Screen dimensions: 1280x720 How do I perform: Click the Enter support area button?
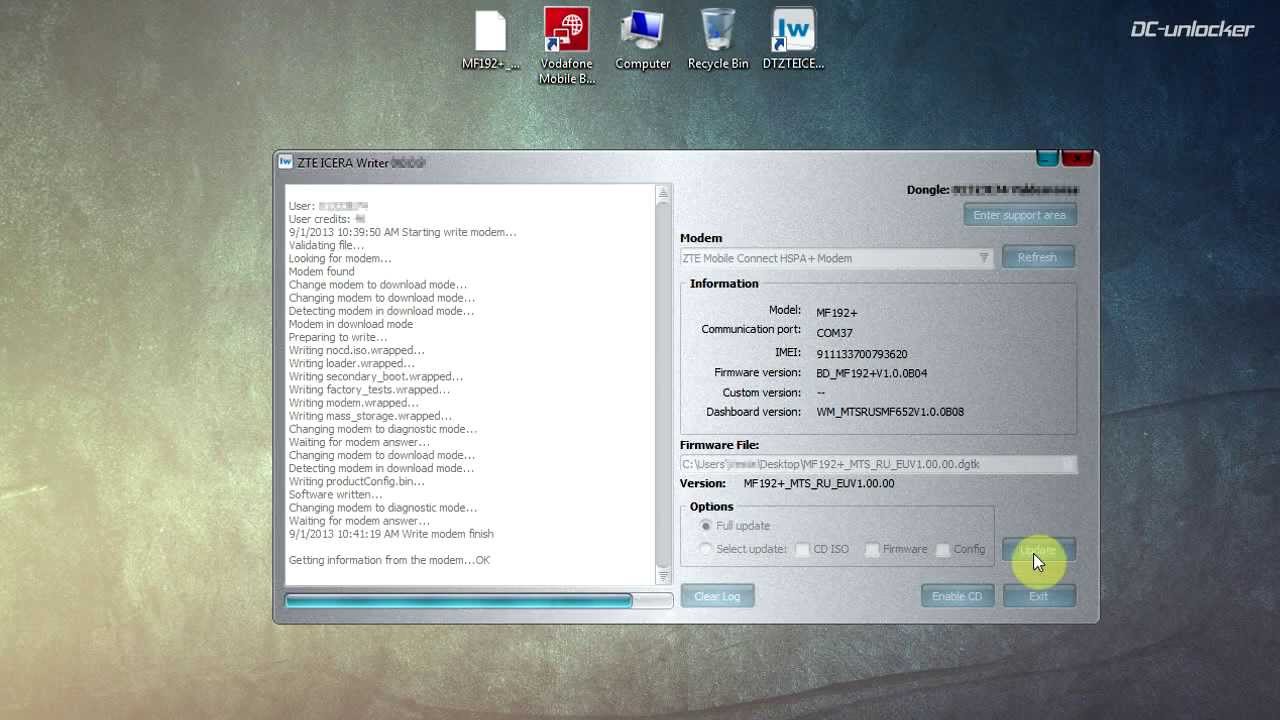(x=1019, y=215)
